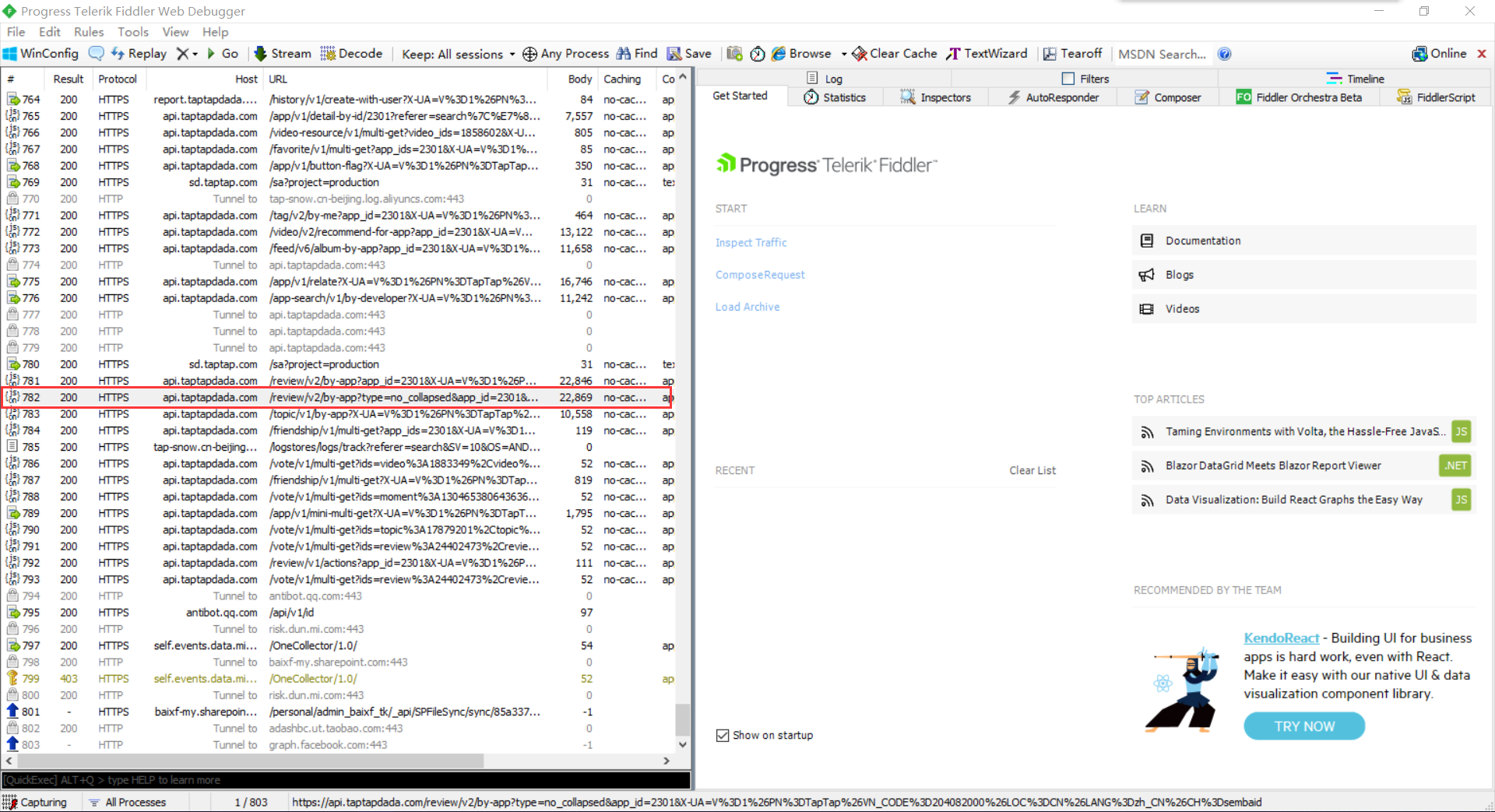Click the MSDN Search input field

click(x=1162, y=54)
